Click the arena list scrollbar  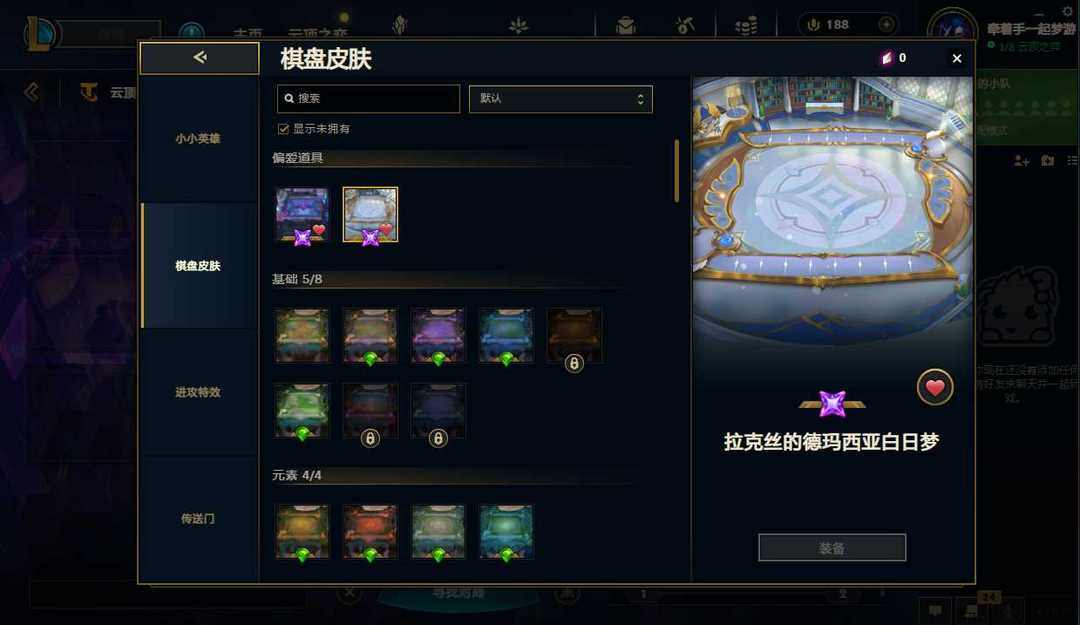tap(677, 171)
